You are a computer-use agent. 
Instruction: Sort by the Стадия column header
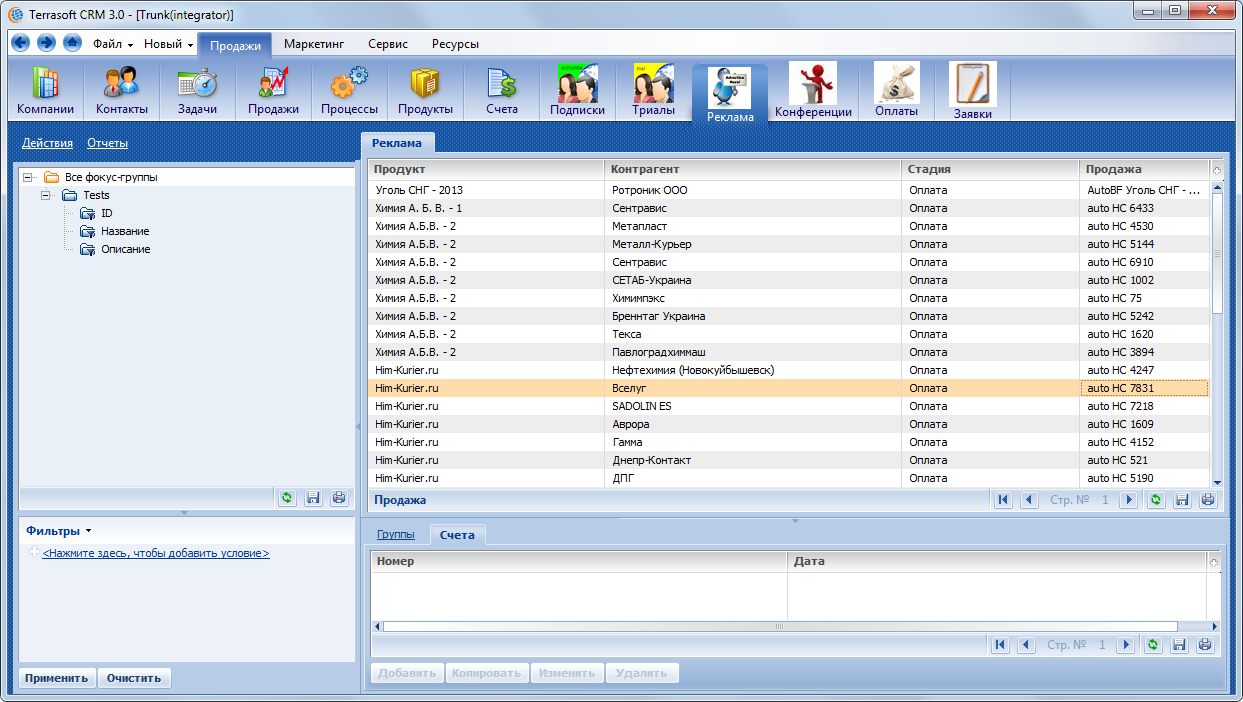point(990,169)
